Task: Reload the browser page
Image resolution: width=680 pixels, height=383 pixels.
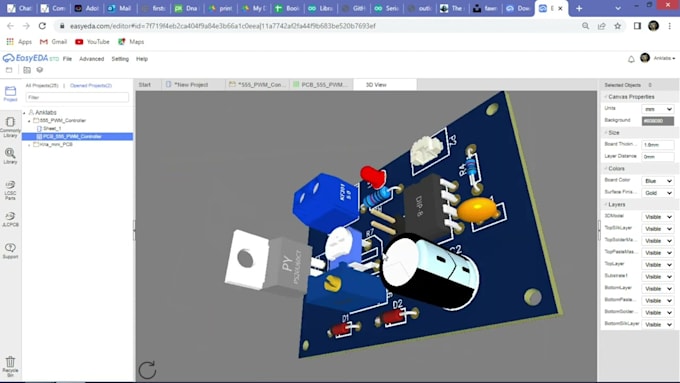Action: point(42,26)
